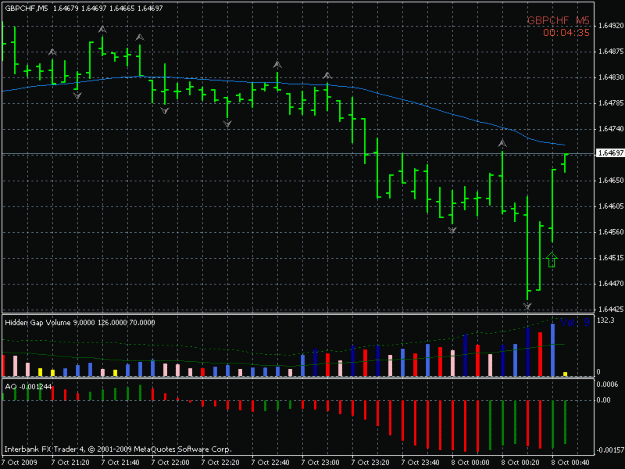Click the 1.64920 price axis label
Viewport: 625px width, 469px height.
[x=611, y=26]
